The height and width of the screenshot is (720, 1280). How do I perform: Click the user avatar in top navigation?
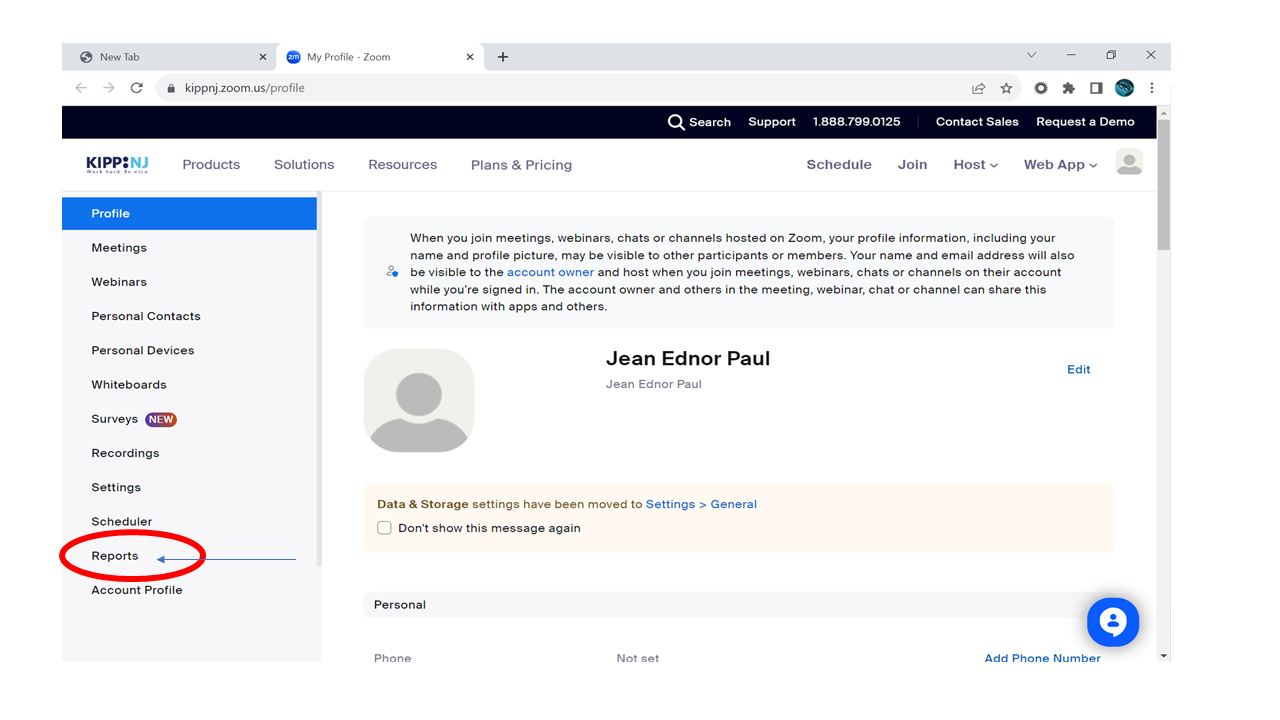1129,163
